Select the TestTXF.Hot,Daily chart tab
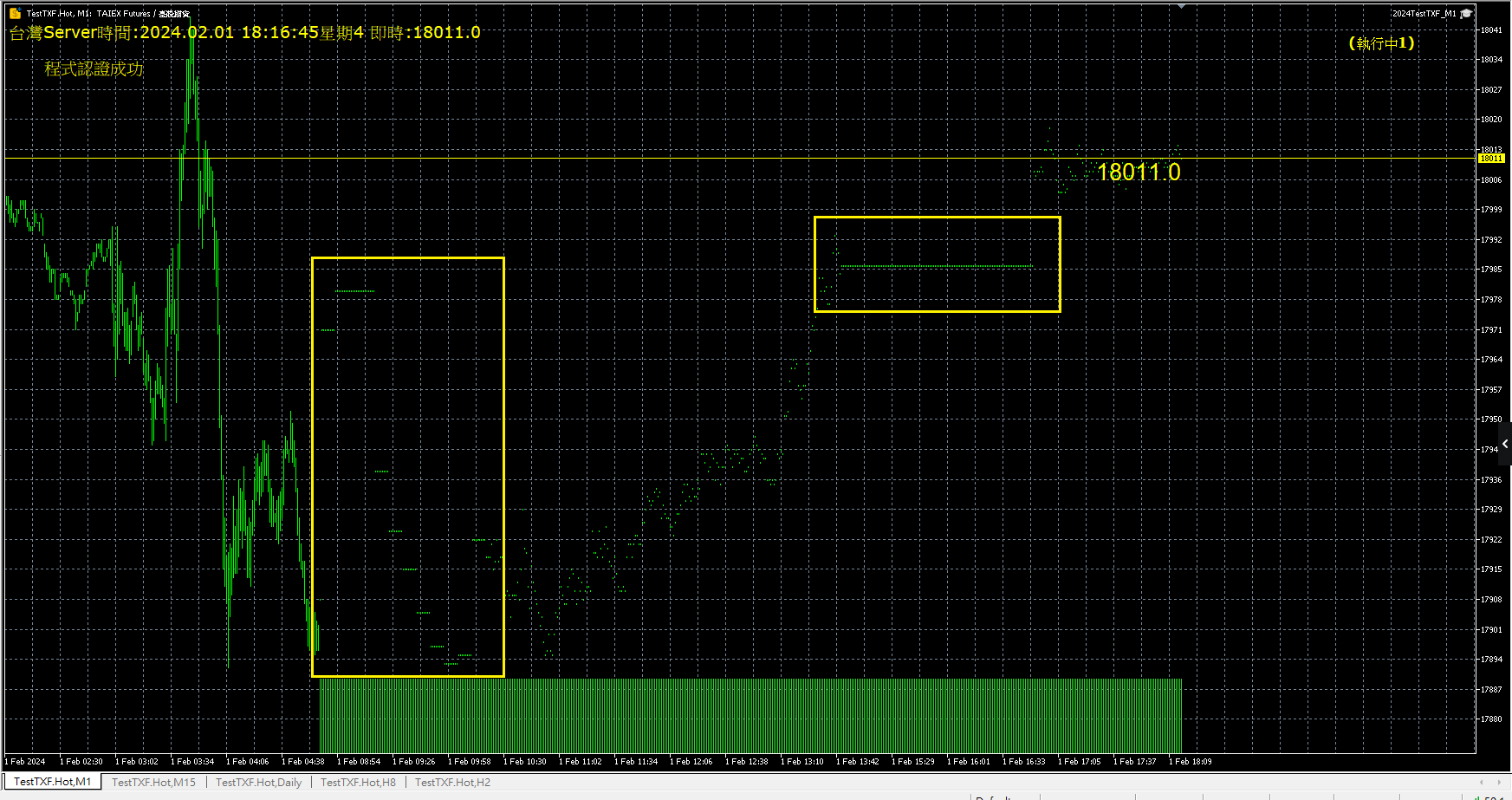The width and height of the screenshot is (1512, 800). point(258,782)
